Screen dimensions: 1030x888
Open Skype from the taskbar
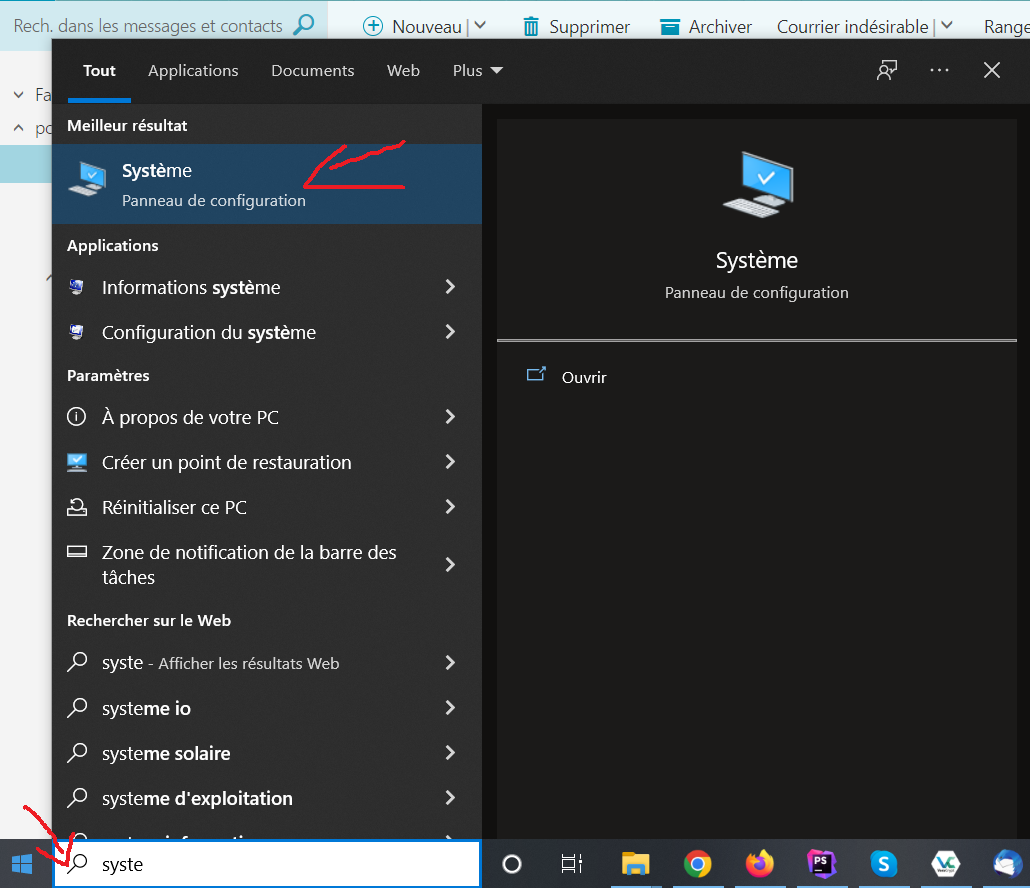[883, 864]
